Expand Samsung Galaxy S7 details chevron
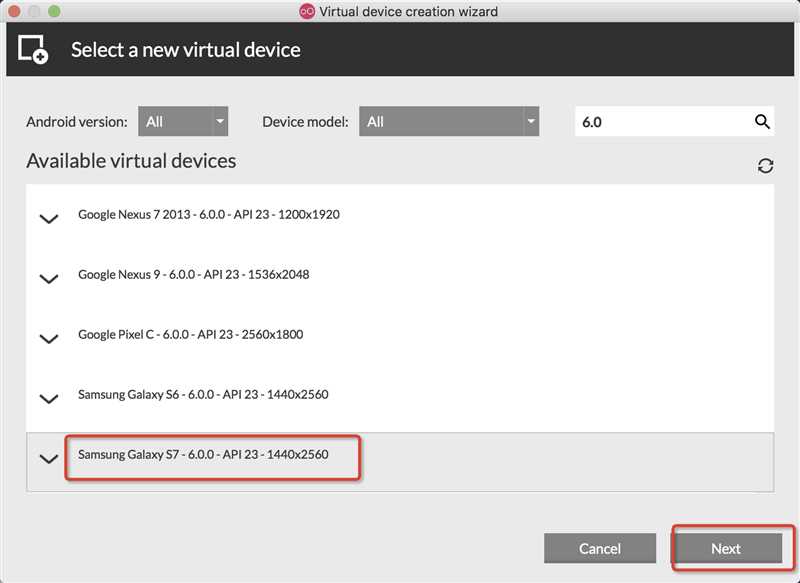 [x=49, y=459]
